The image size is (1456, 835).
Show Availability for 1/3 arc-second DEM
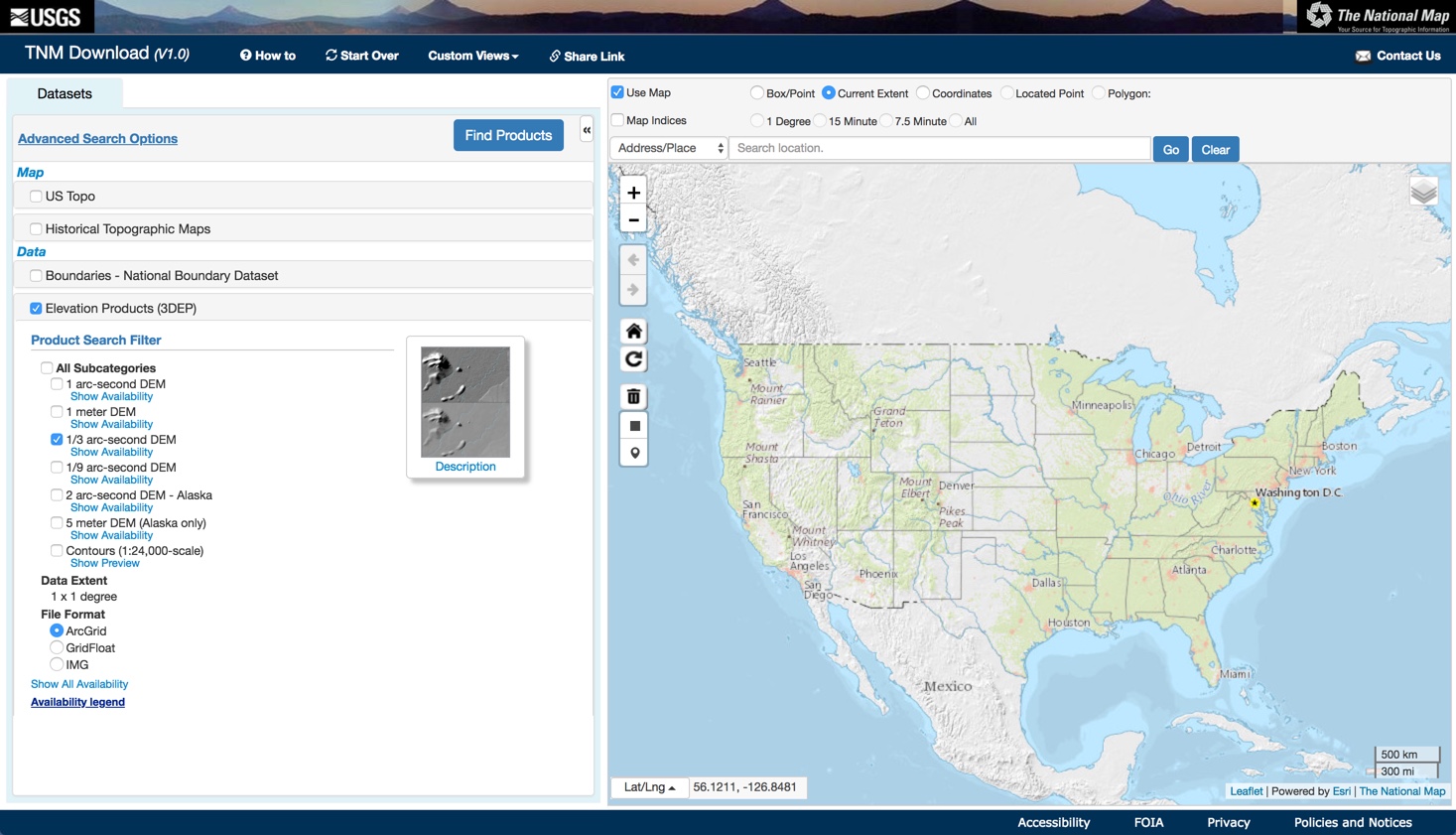point(111,453)
